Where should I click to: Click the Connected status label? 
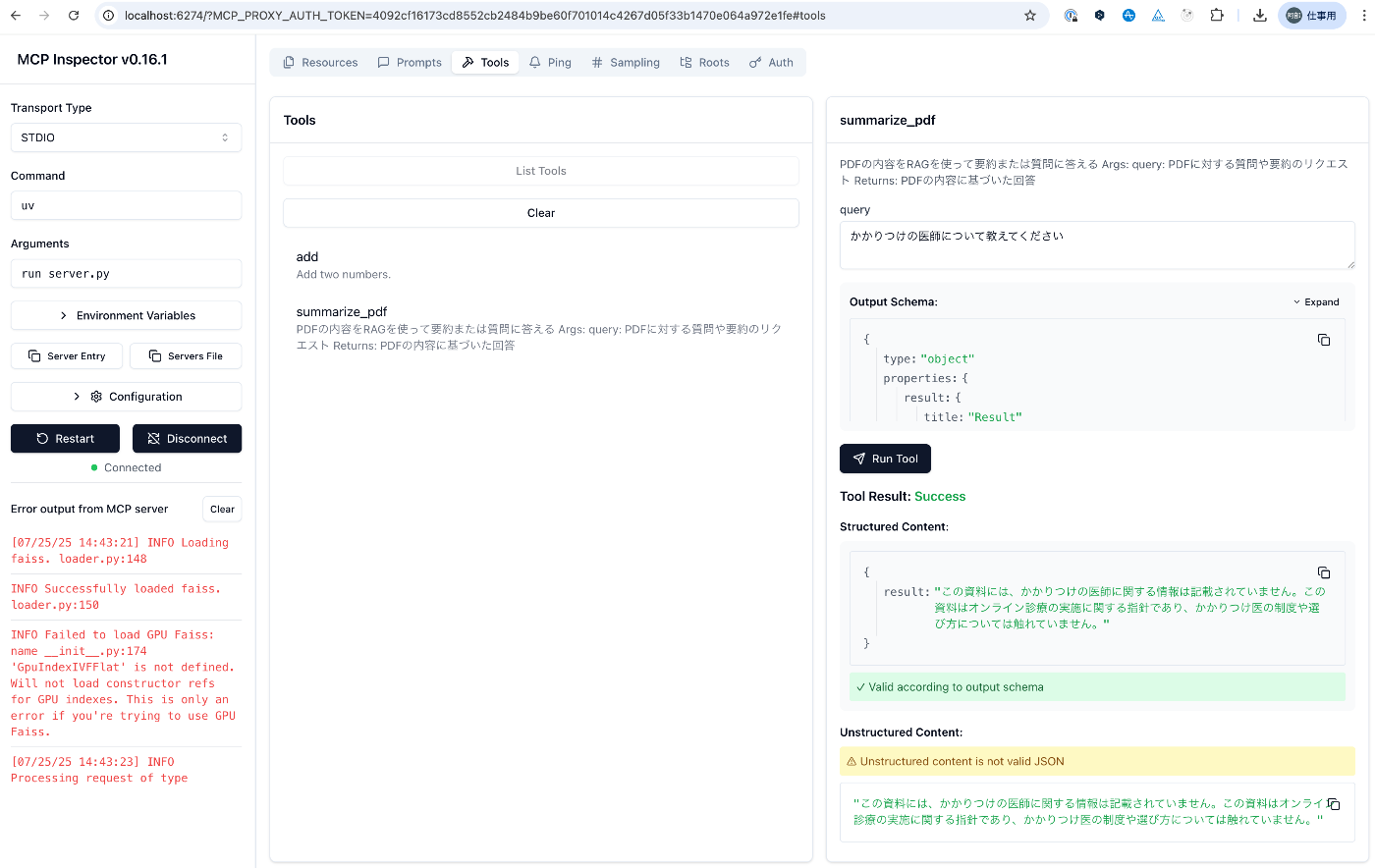[x=133, y=467]
